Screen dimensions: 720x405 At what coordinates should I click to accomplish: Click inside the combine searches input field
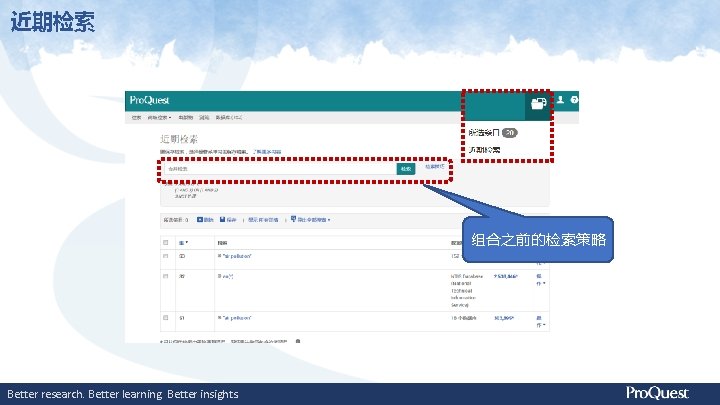click(280, 169)
